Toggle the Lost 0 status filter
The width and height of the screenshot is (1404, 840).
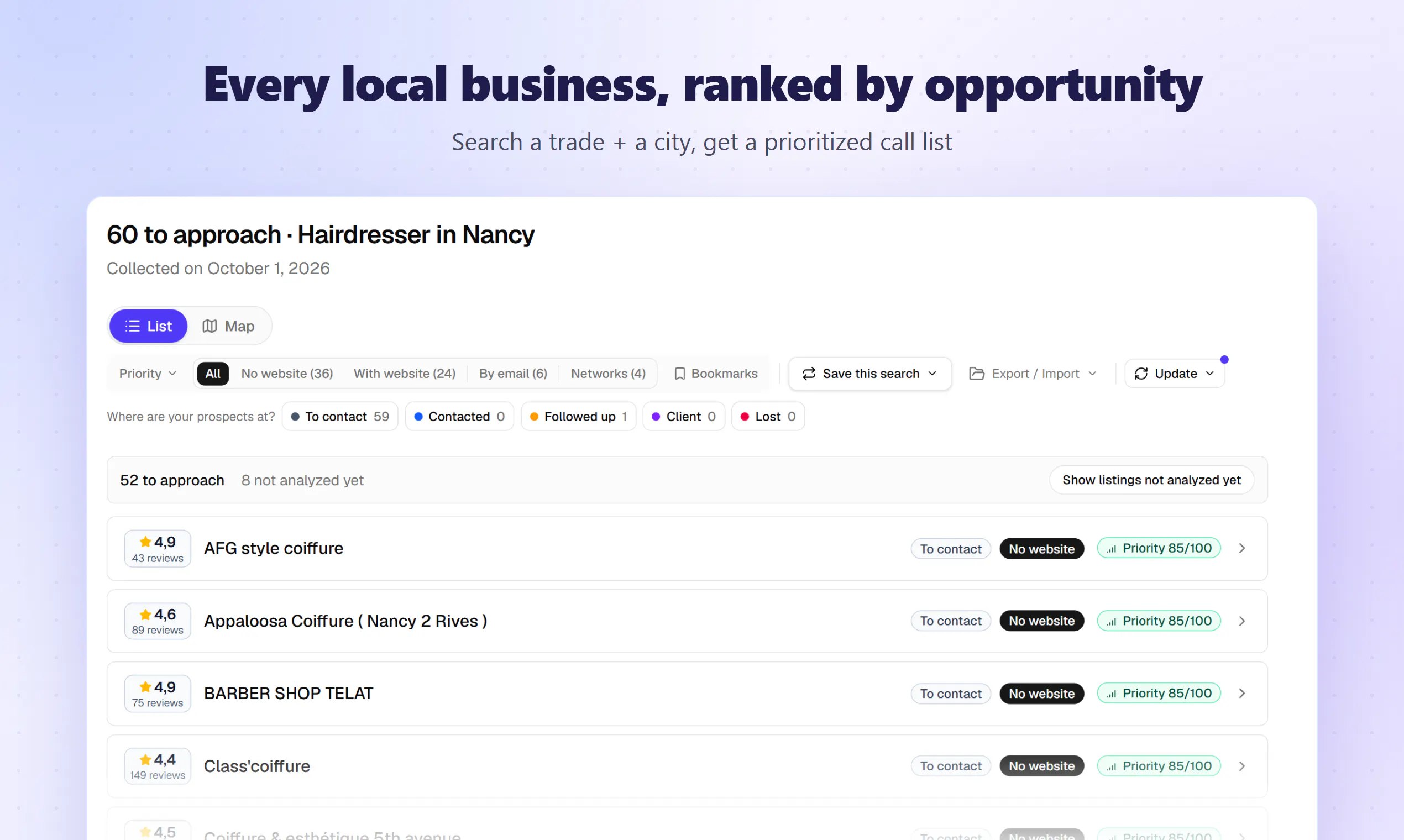pos(768,417)
